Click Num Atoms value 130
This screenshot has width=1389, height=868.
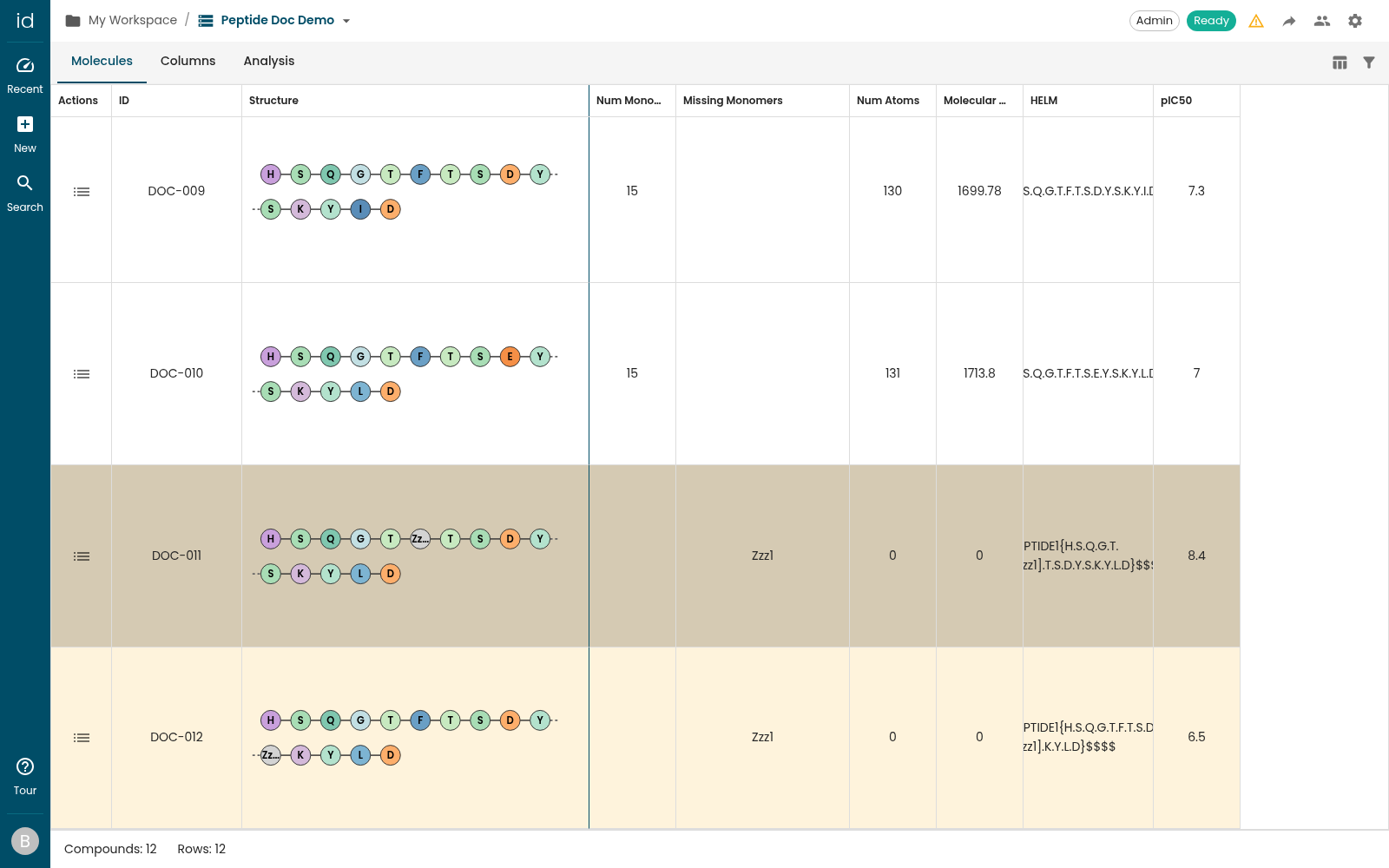tap(892, 191)
